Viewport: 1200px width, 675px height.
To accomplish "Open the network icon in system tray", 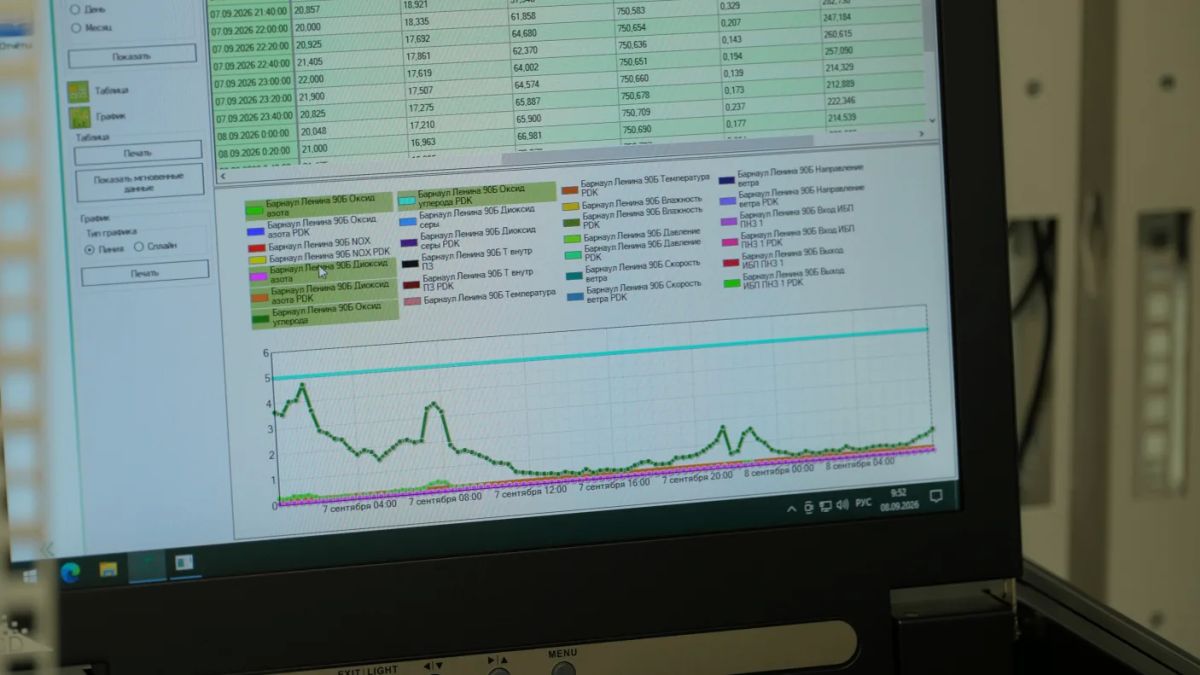I will (825, 505).
